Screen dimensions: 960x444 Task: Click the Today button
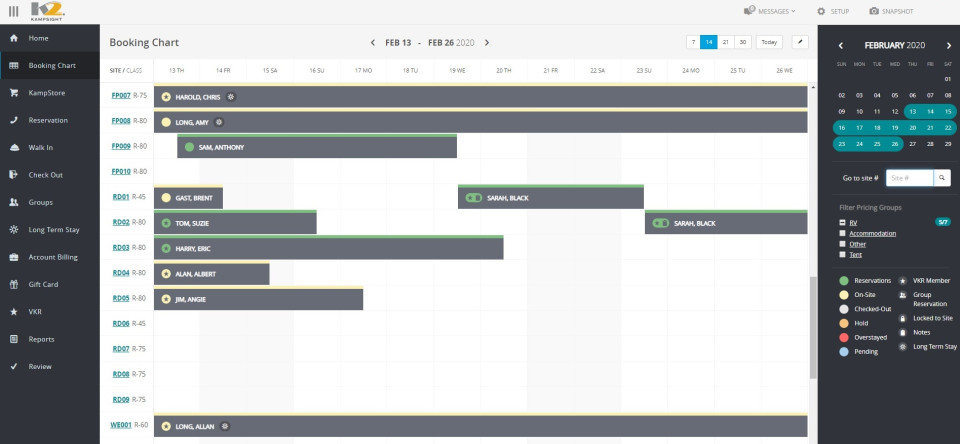click(769, 42)
